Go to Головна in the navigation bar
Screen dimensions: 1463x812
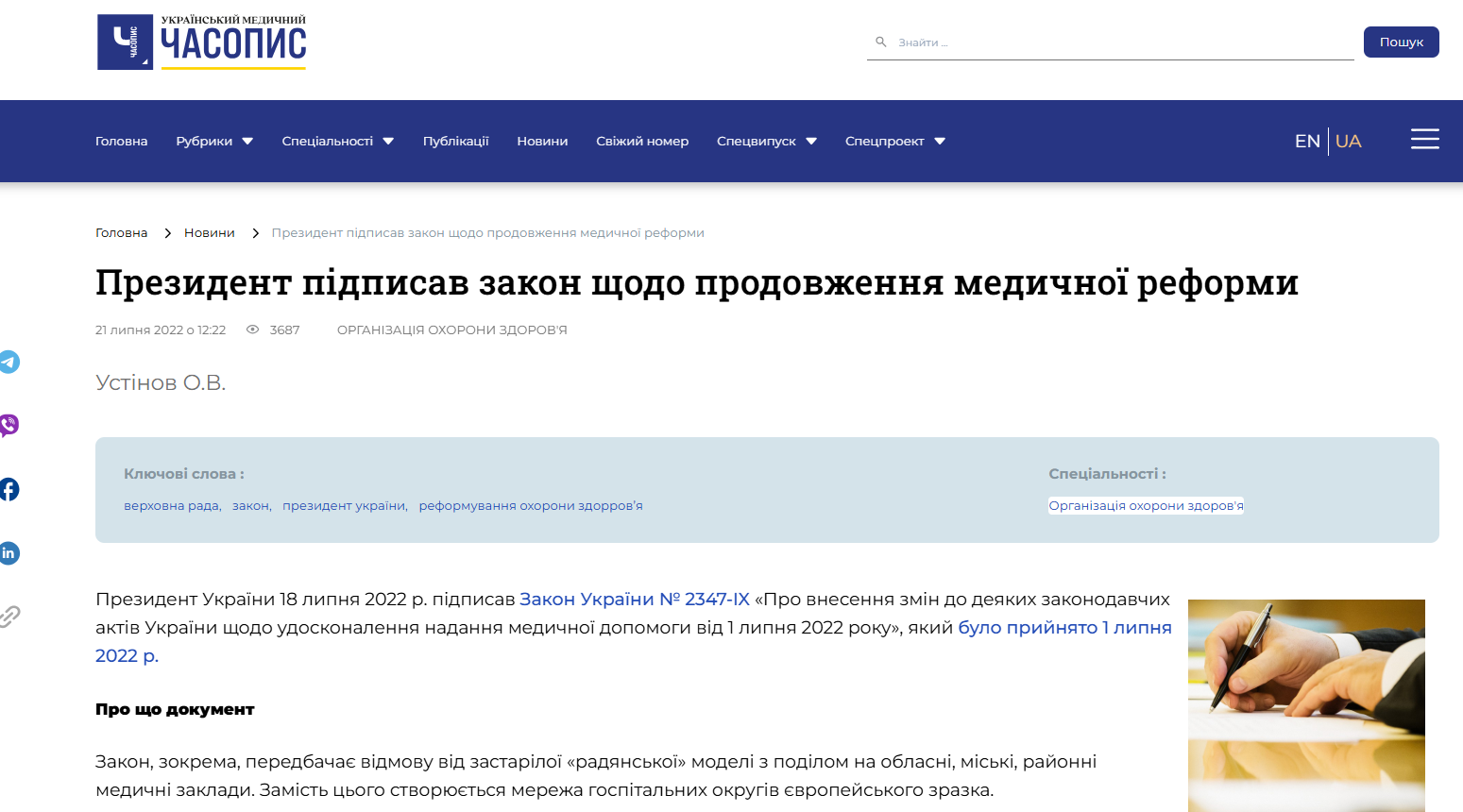pyautogui.click(x=122, y=141)
